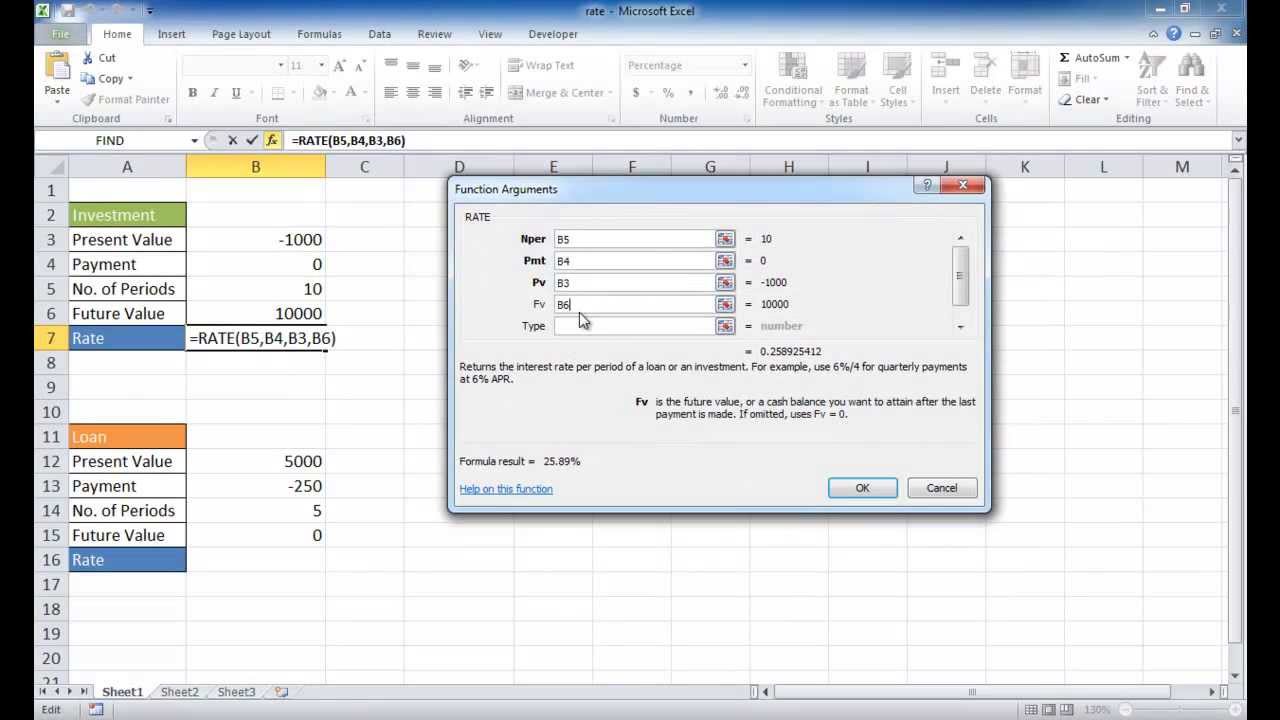Image resolution: width=1280 pixels, height=720 pixels.
Task: Open the Number Format dropdown showing Percentage
Action: pyautogui.click(x=744, y=66)
